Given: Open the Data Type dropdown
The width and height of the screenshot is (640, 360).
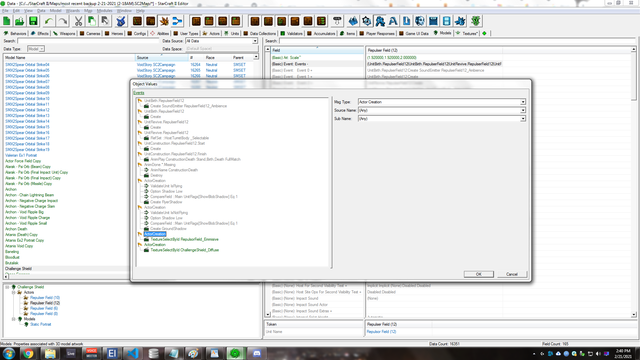Looking at the screenshot, I should point(41,49).
